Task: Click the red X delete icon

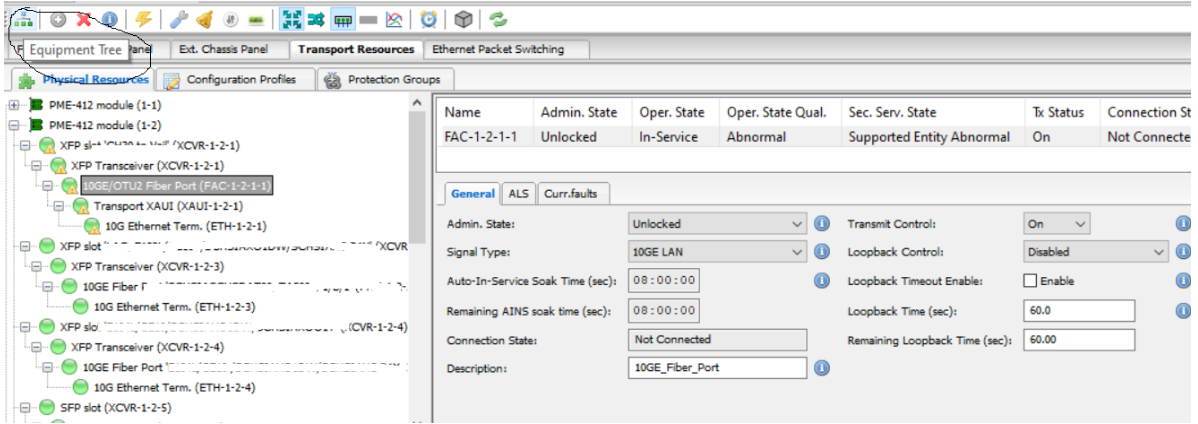Action: tap(84, 19)
